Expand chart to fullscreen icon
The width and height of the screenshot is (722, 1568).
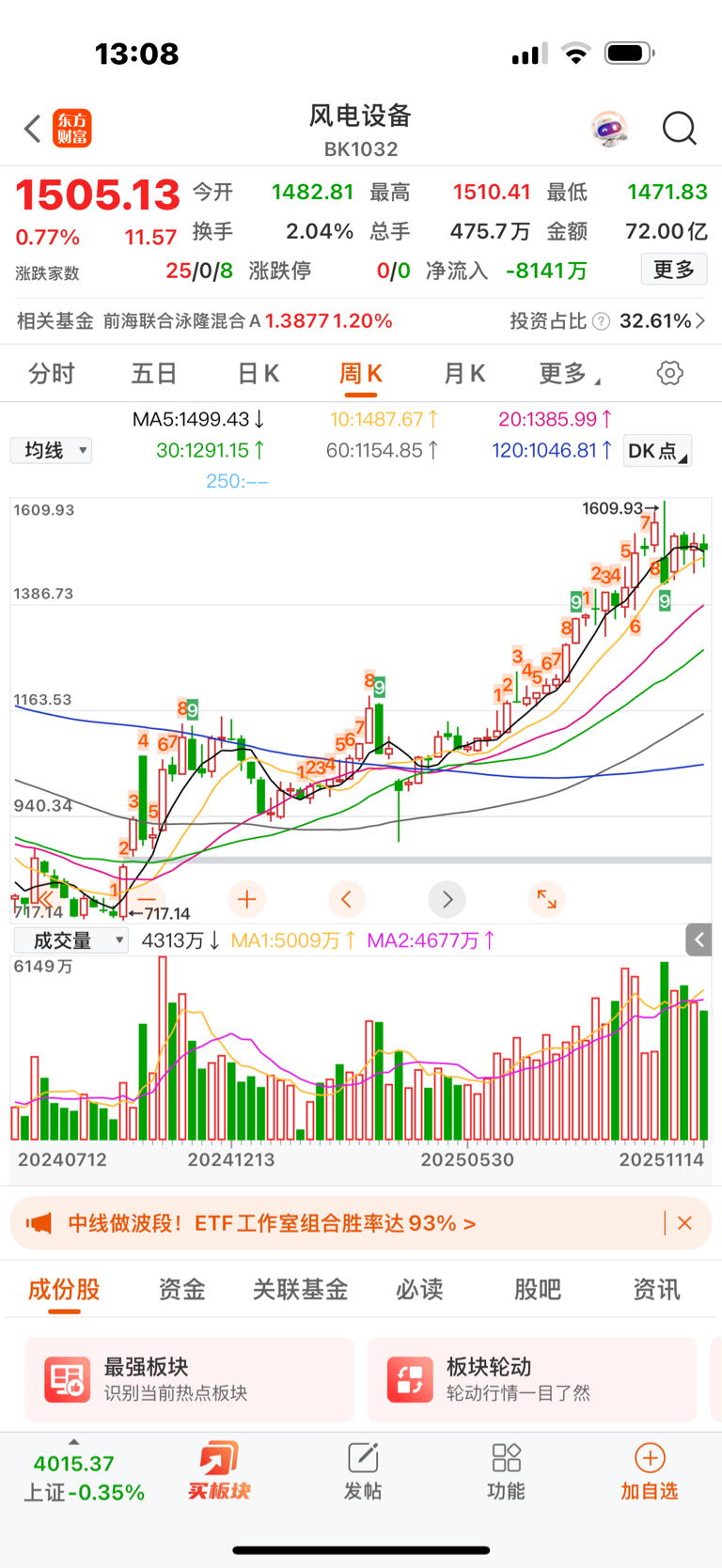(546, 899)
